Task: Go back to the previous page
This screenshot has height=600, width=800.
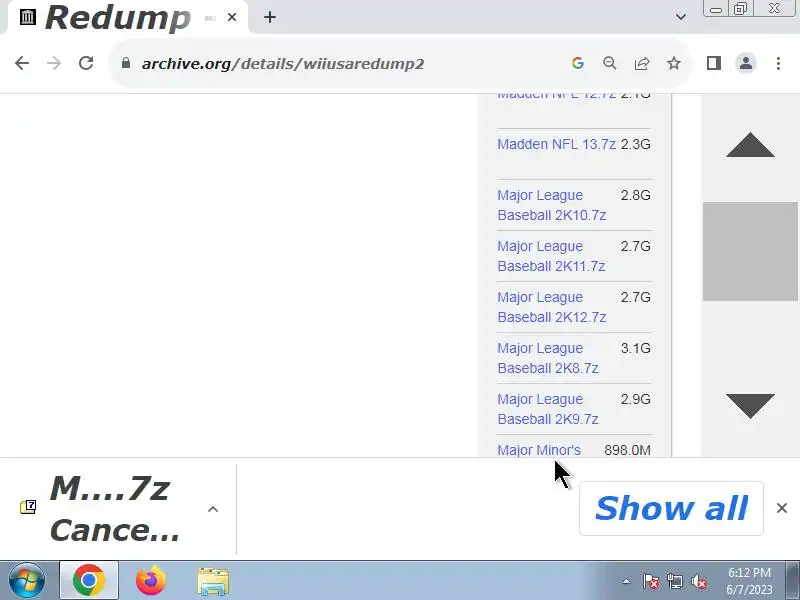Action: pos(22,63)
